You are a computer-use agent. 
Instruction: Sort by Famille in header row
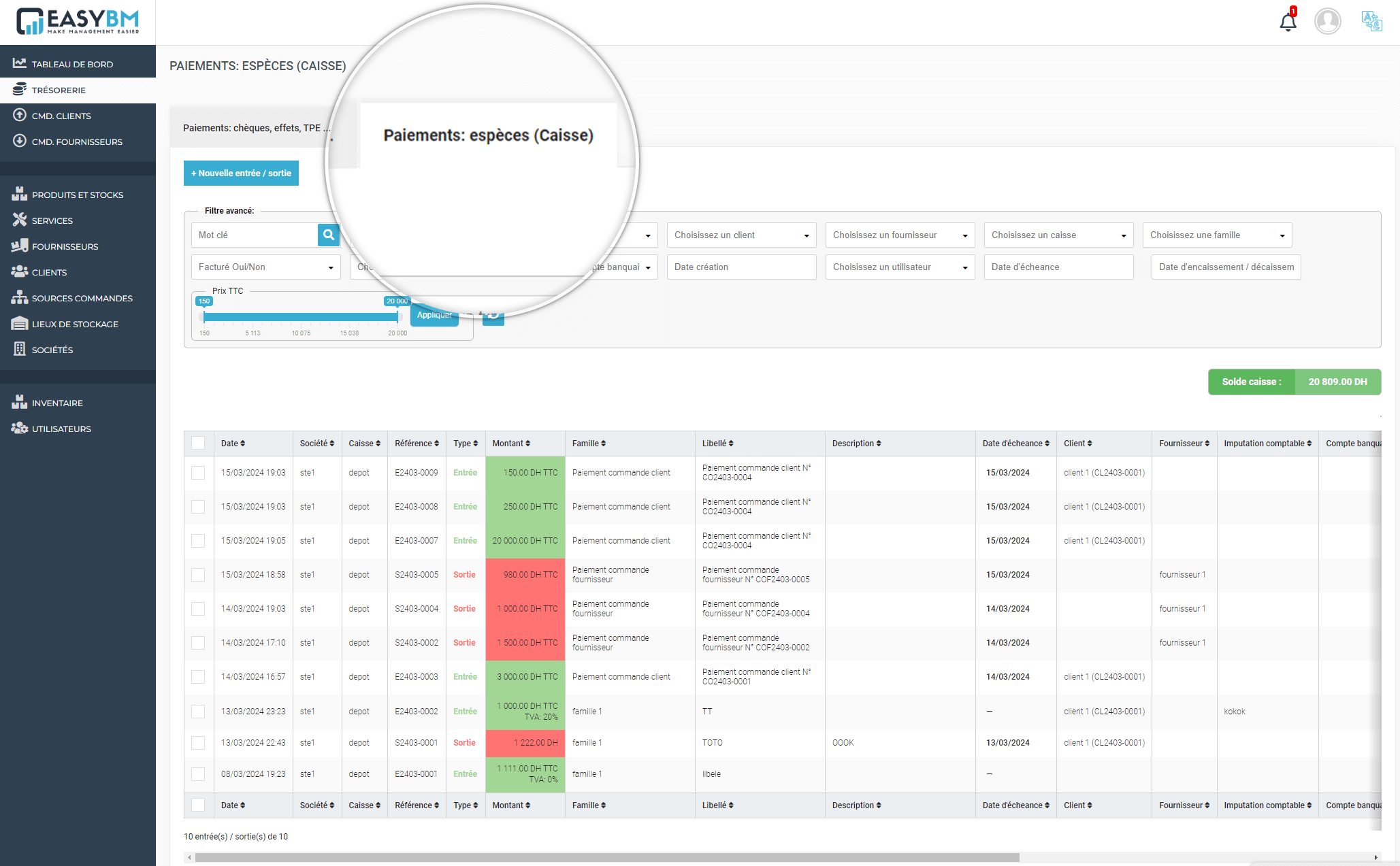(589, 444)
